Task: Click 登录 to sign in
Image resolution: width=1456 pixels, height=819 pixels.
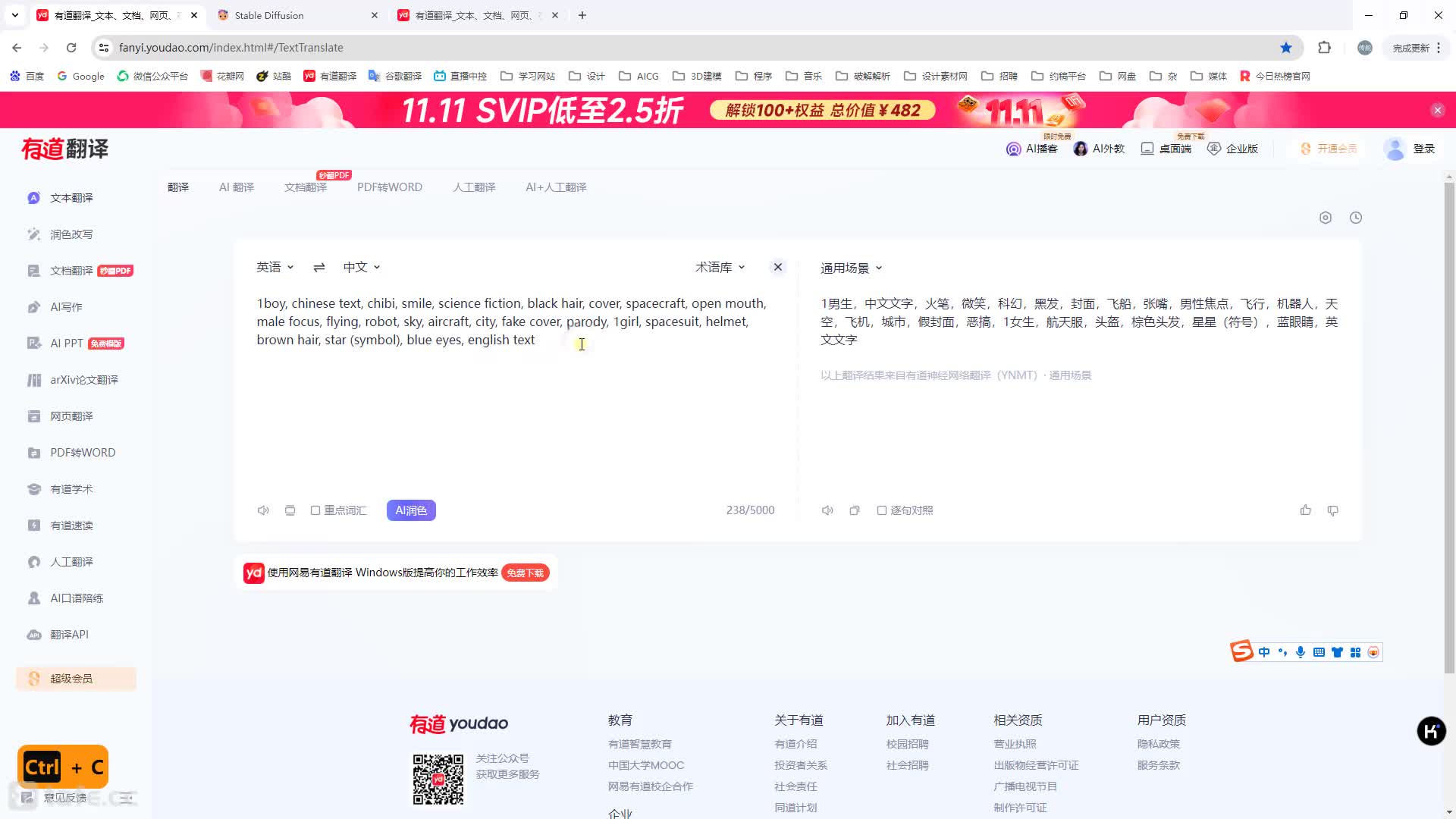Action: tap(1423, 149)
